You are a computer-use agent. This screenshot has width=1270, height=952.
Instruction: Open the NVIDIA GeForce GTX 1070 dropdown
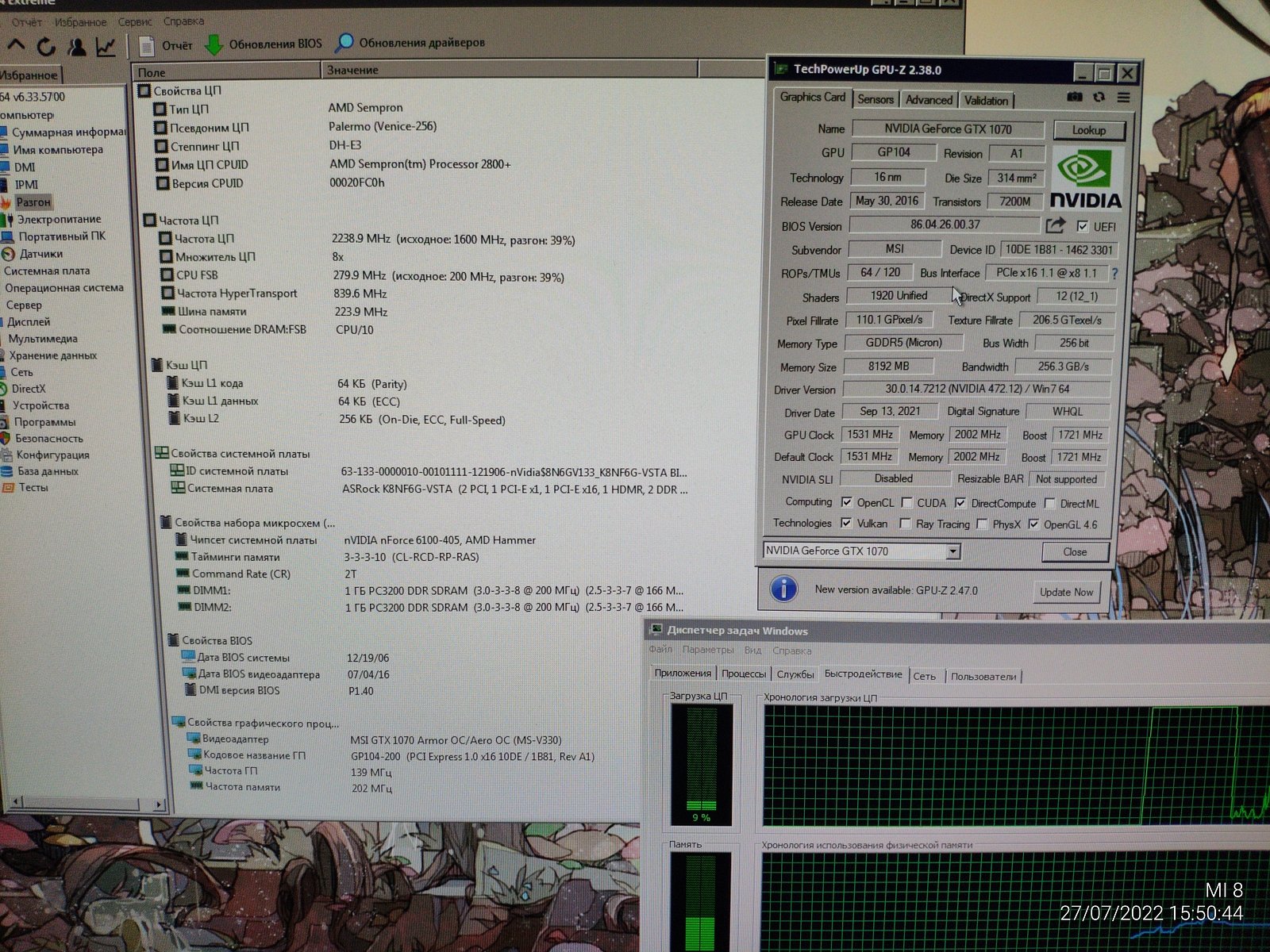(953, 551)
